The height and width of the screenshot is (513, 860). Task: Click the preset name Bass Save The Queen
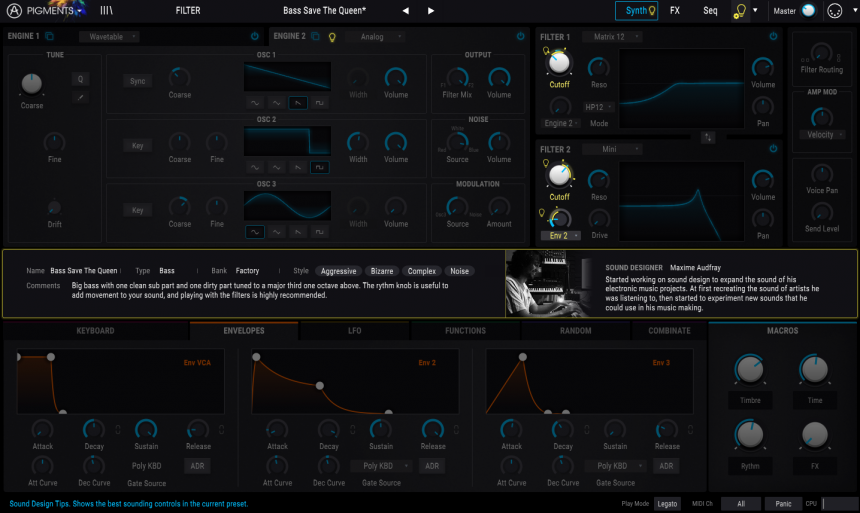pyautogui.click(x=324, y=10)
